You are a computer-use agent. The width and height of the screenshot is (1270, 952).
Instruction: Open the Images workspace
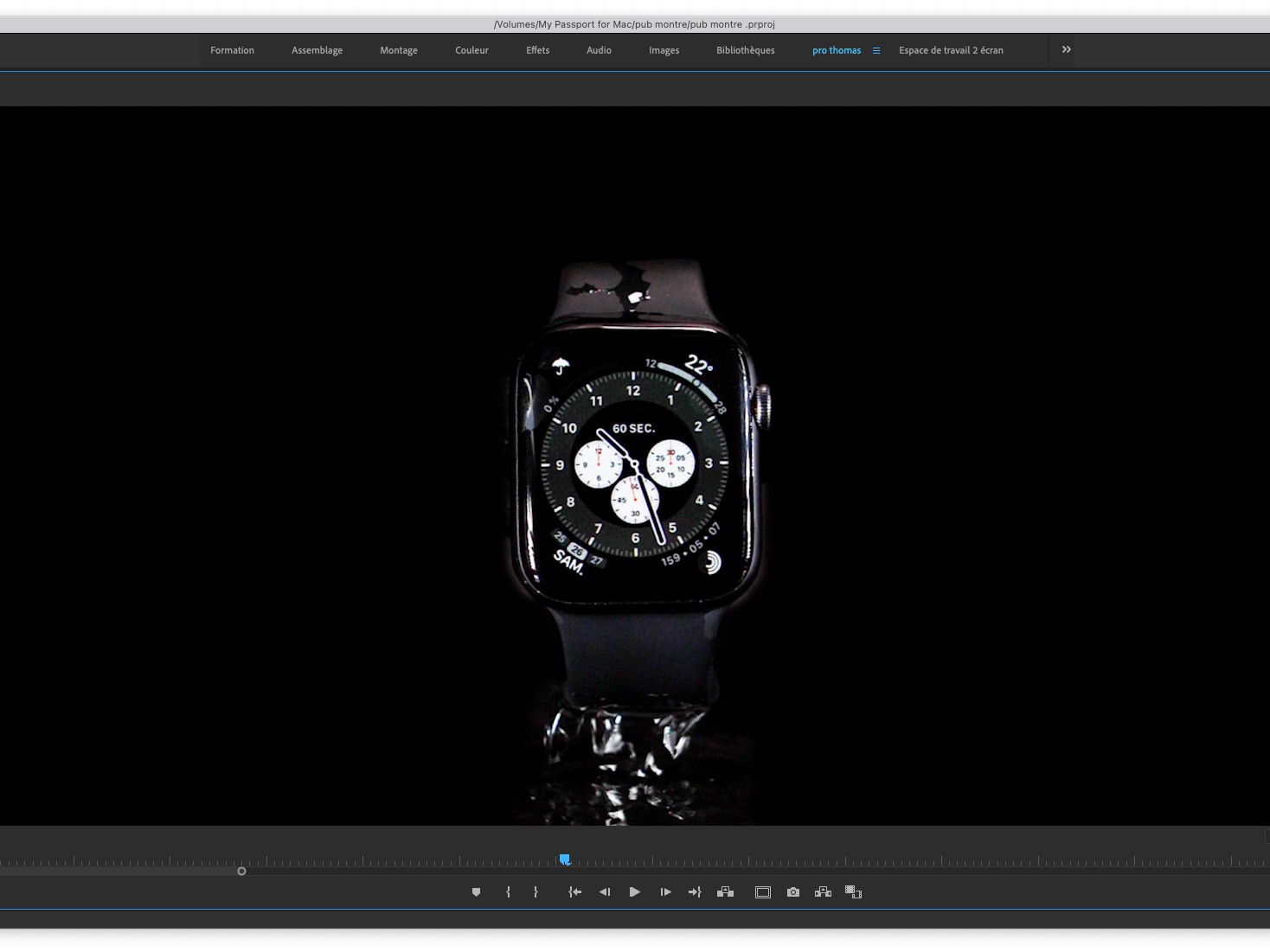[x=664, y=50]
